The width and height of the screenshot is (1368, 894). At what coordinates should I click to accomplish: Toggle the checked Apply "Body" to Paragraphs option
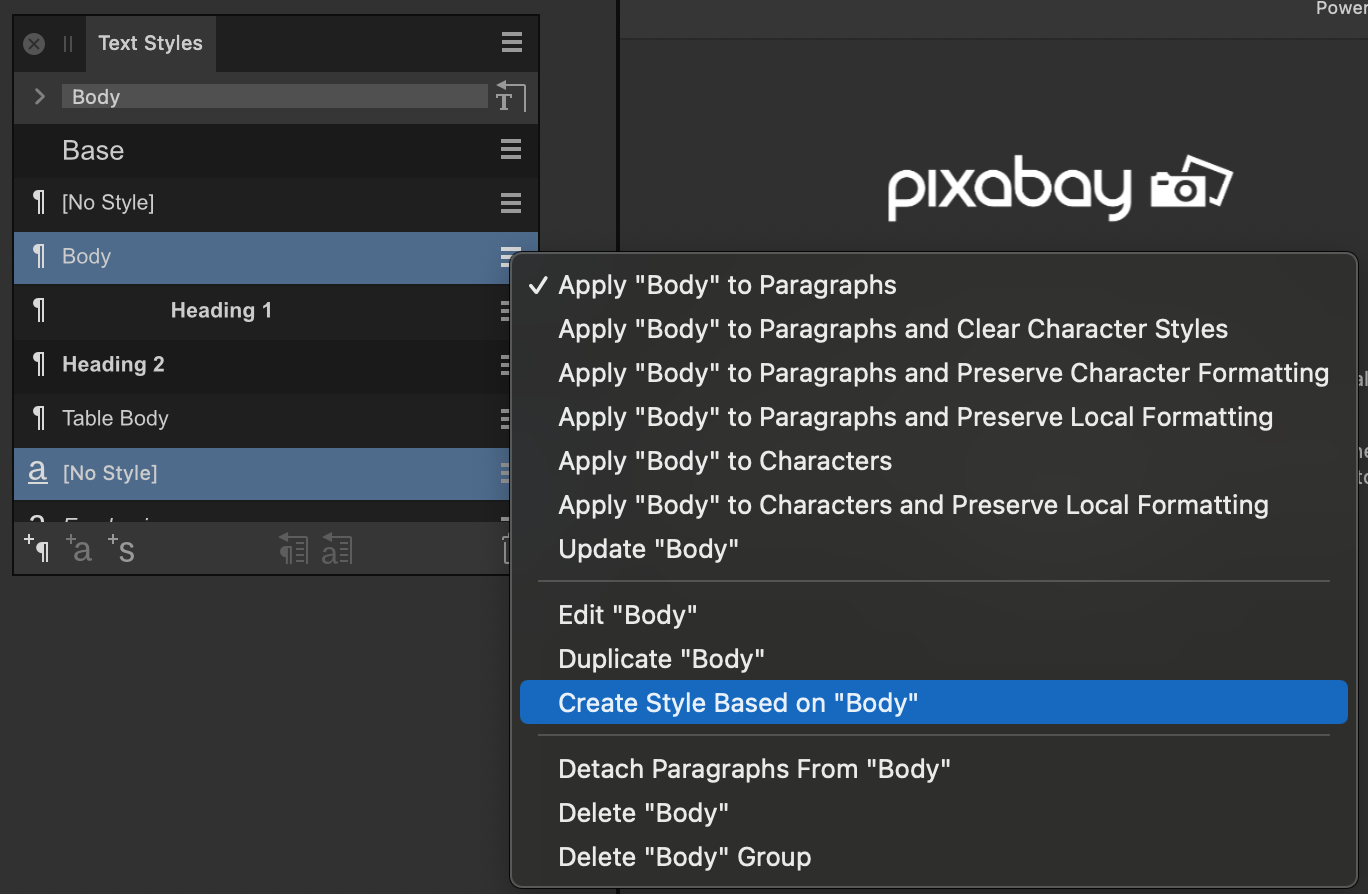tap(727, 284)
